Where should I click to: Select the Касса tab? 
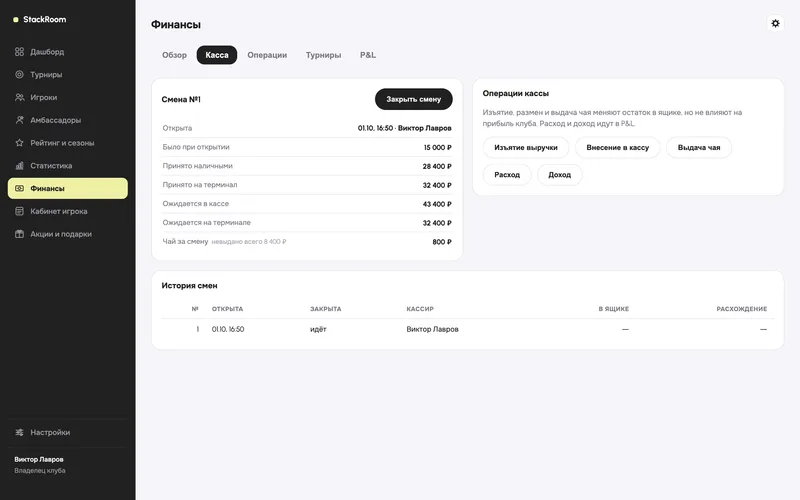217,55
